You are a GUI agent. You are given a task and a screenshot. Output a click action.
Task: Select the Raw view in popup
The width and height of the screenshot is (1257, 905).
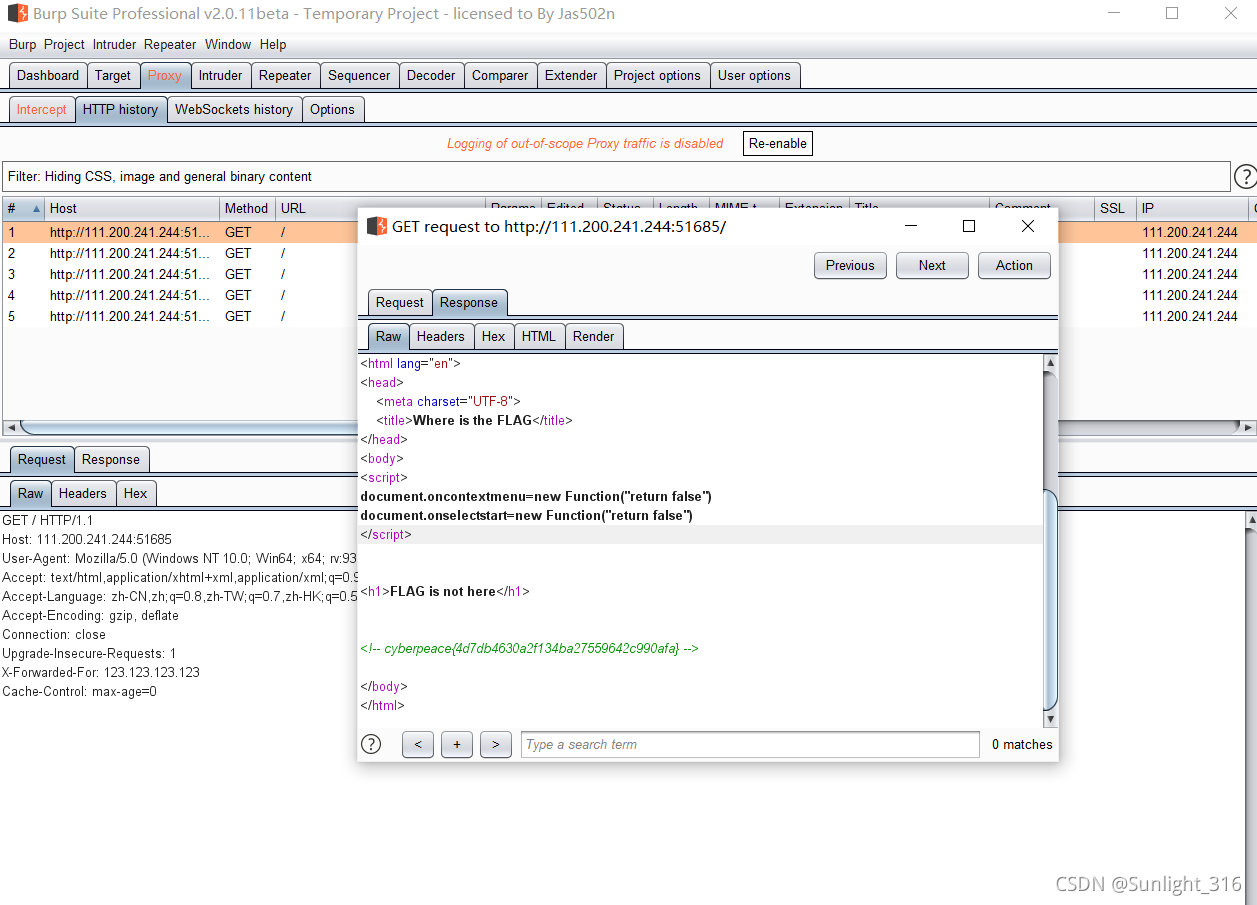389,337
